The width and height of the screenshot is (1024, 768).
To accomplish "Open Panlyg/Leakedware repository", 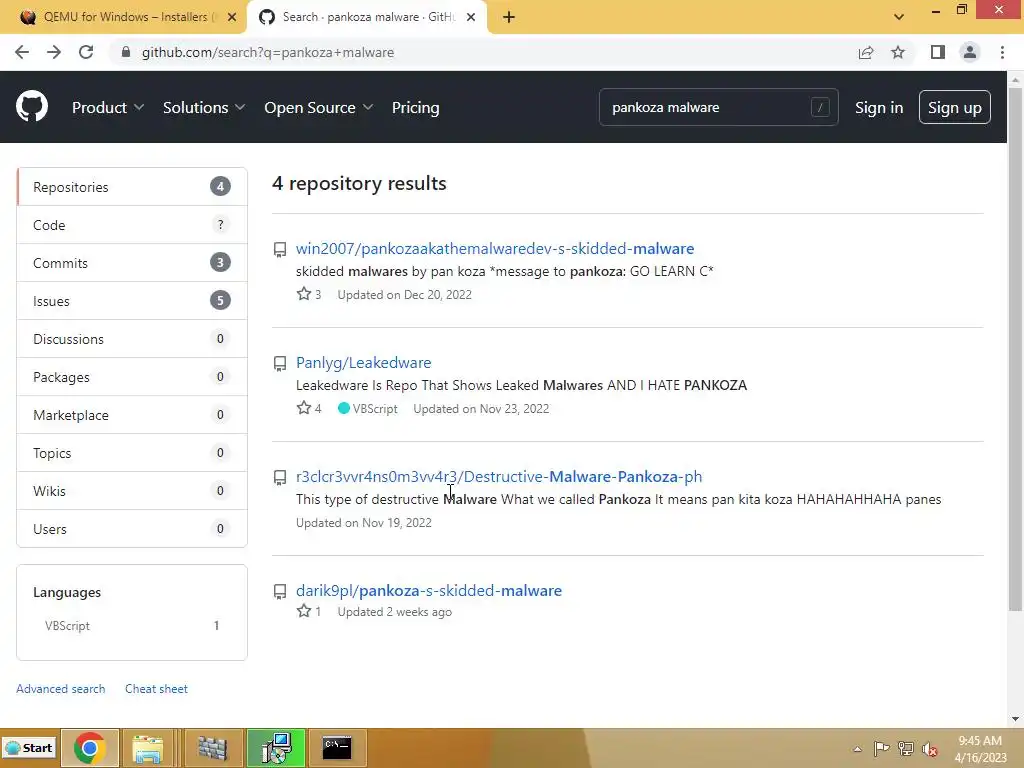I will point(364,362).
